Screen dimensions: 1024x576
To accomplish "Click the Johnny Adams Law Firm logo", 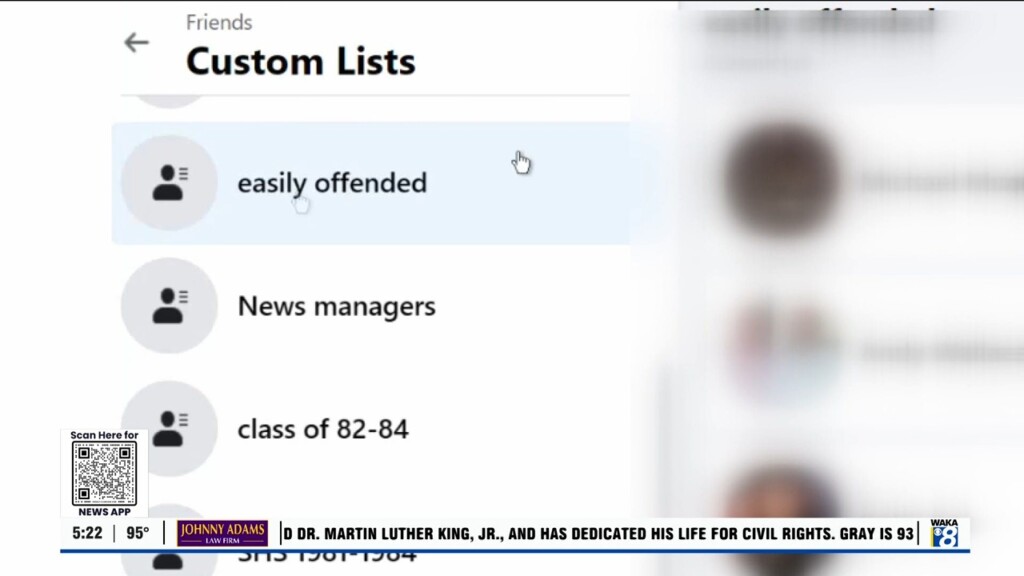I will point(222,534).
